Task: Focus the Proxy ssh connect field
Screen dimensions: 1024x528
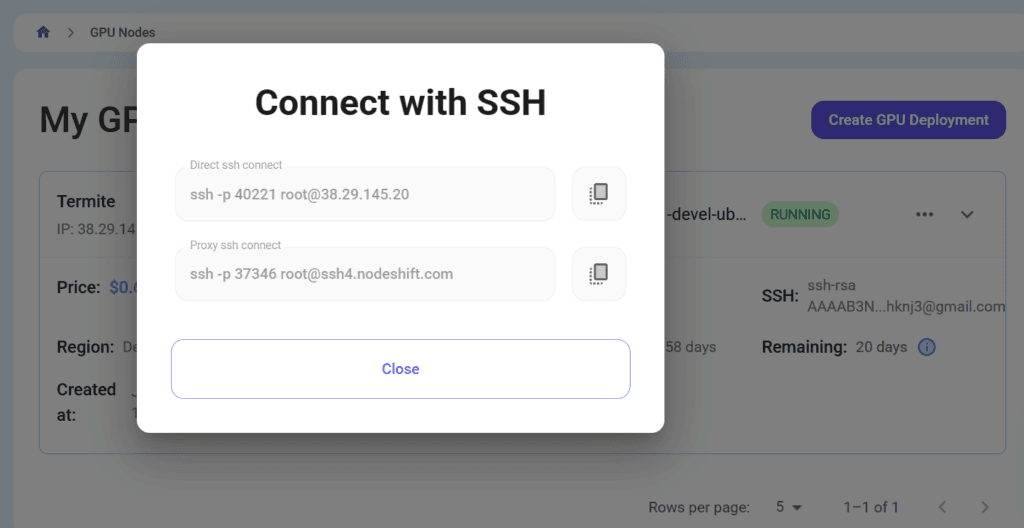Action: [x=364, y=274]
